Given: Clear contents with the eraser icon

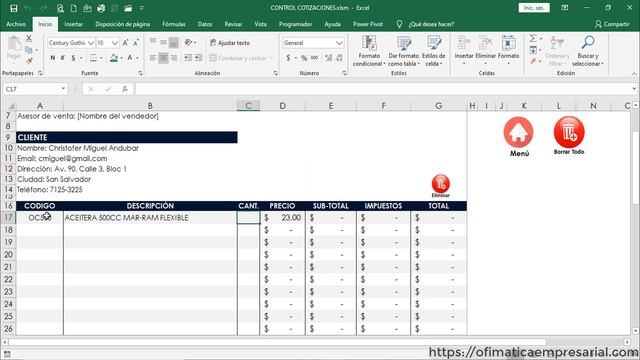Looking at the screenshot, I should pyautogui.click(x=533, y=61).
